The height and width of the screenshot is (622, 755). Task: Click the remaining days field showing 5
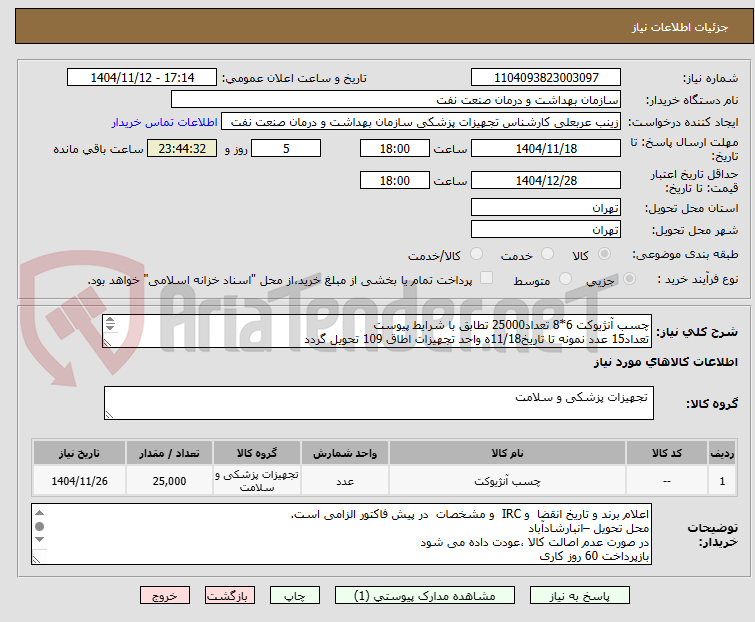[286, 148]
